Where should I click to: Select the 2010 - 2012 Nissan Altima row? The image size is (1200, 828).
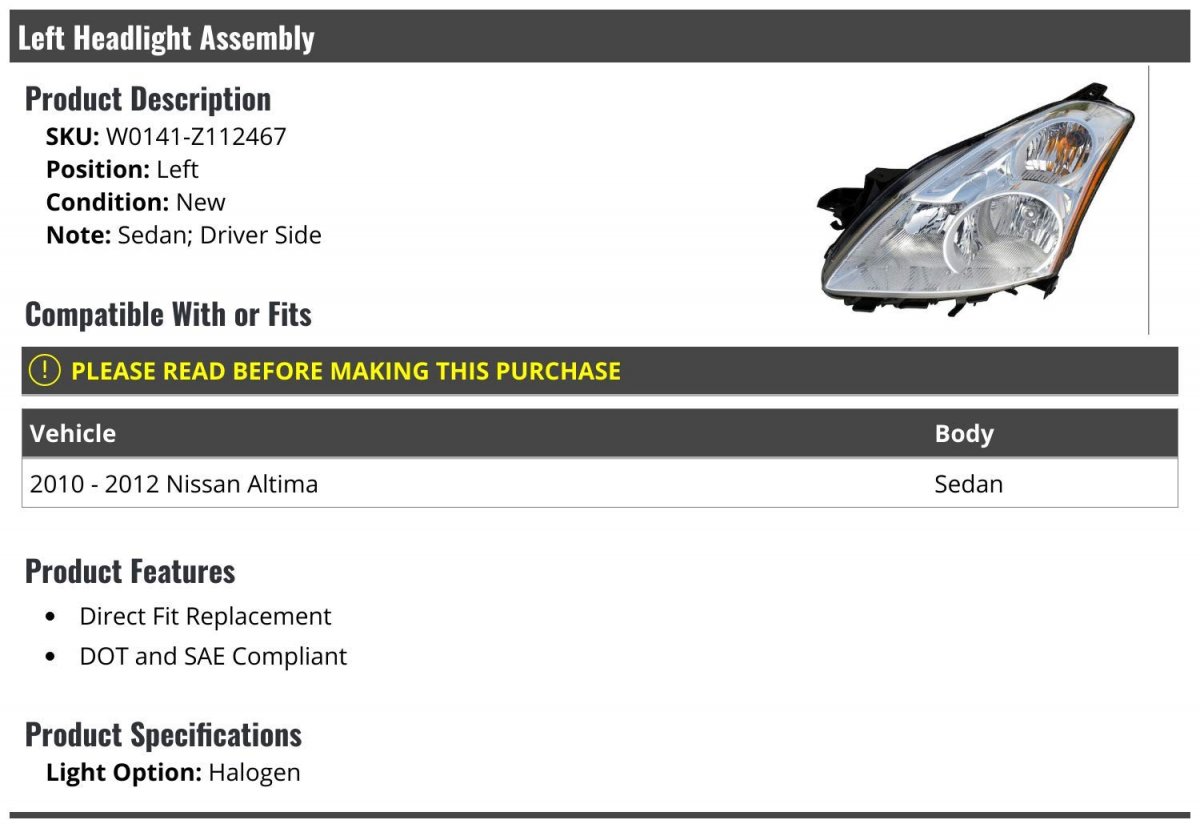174,484
